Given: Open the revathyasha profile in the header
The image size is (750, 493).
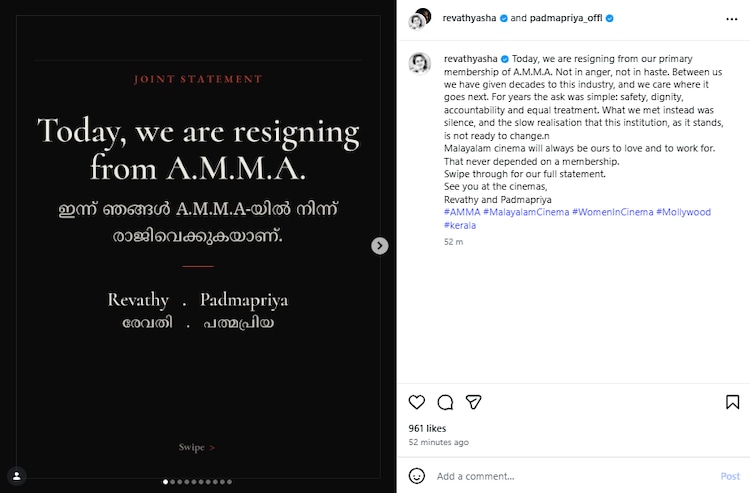Looking at the screenshot, I should click(x=469, y=18).
